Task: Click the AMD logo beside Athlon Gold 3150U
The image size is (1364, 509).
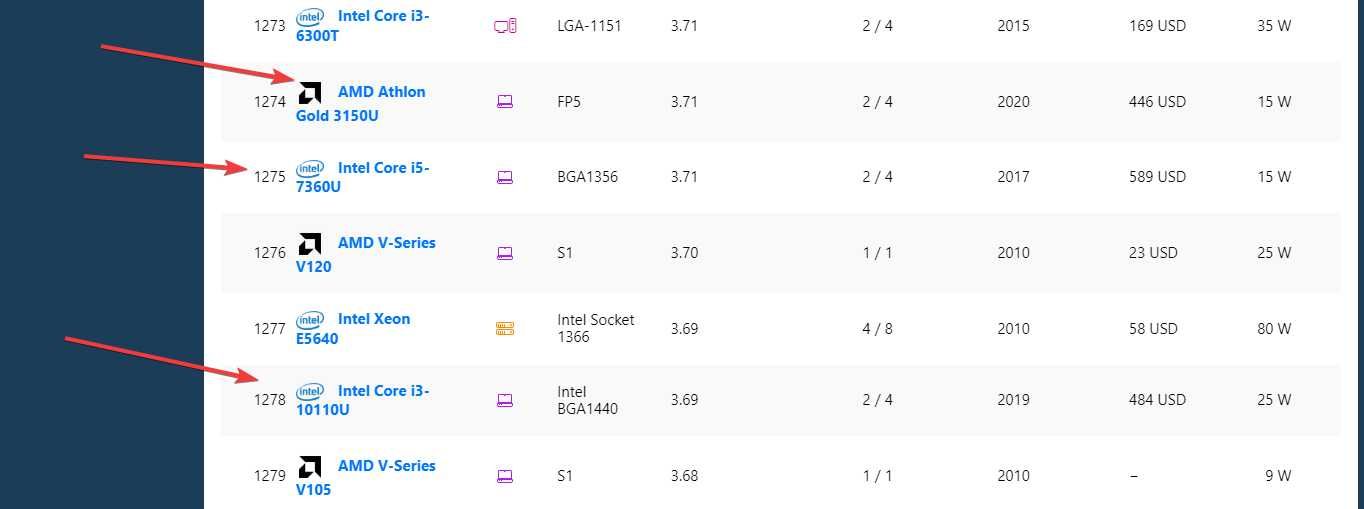Action: pyautogui.click(x=310, y=92)
